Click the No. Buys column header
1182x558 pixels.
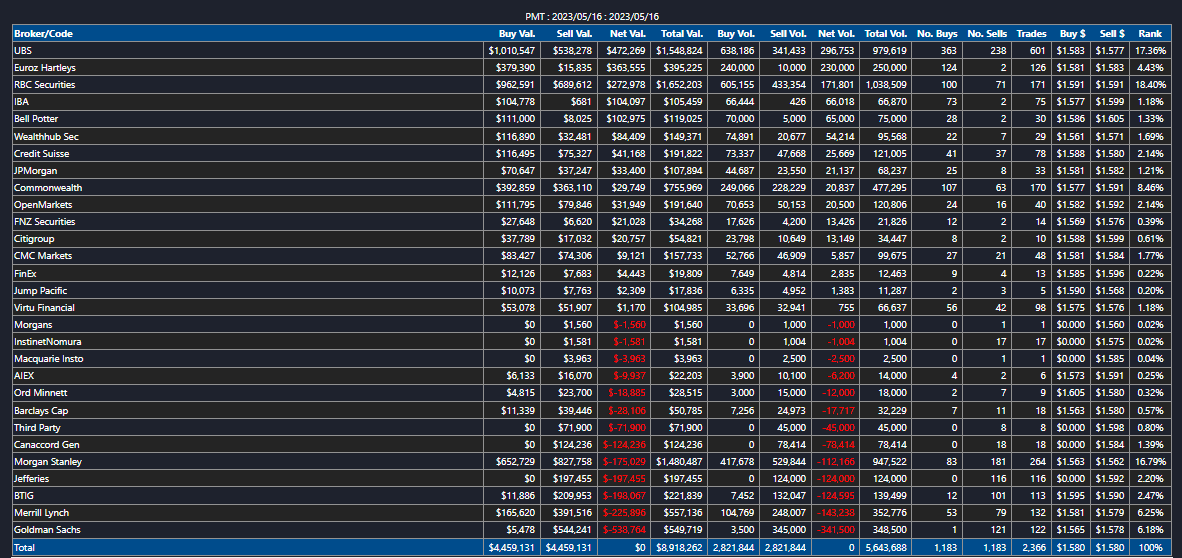pyautogui.click(x=938, y=33)
